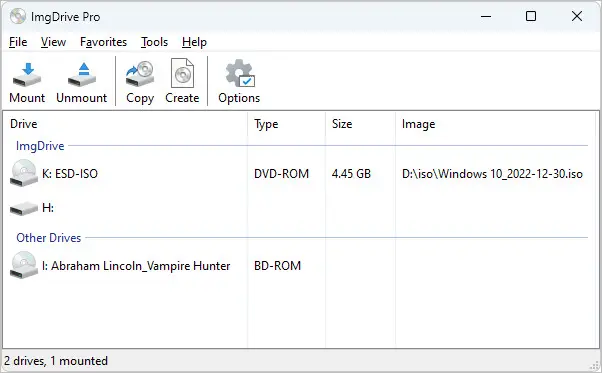This screenshot has height=373, width=602.
Task: Click the BD-ROM type cell
Action: coord(277,266)
